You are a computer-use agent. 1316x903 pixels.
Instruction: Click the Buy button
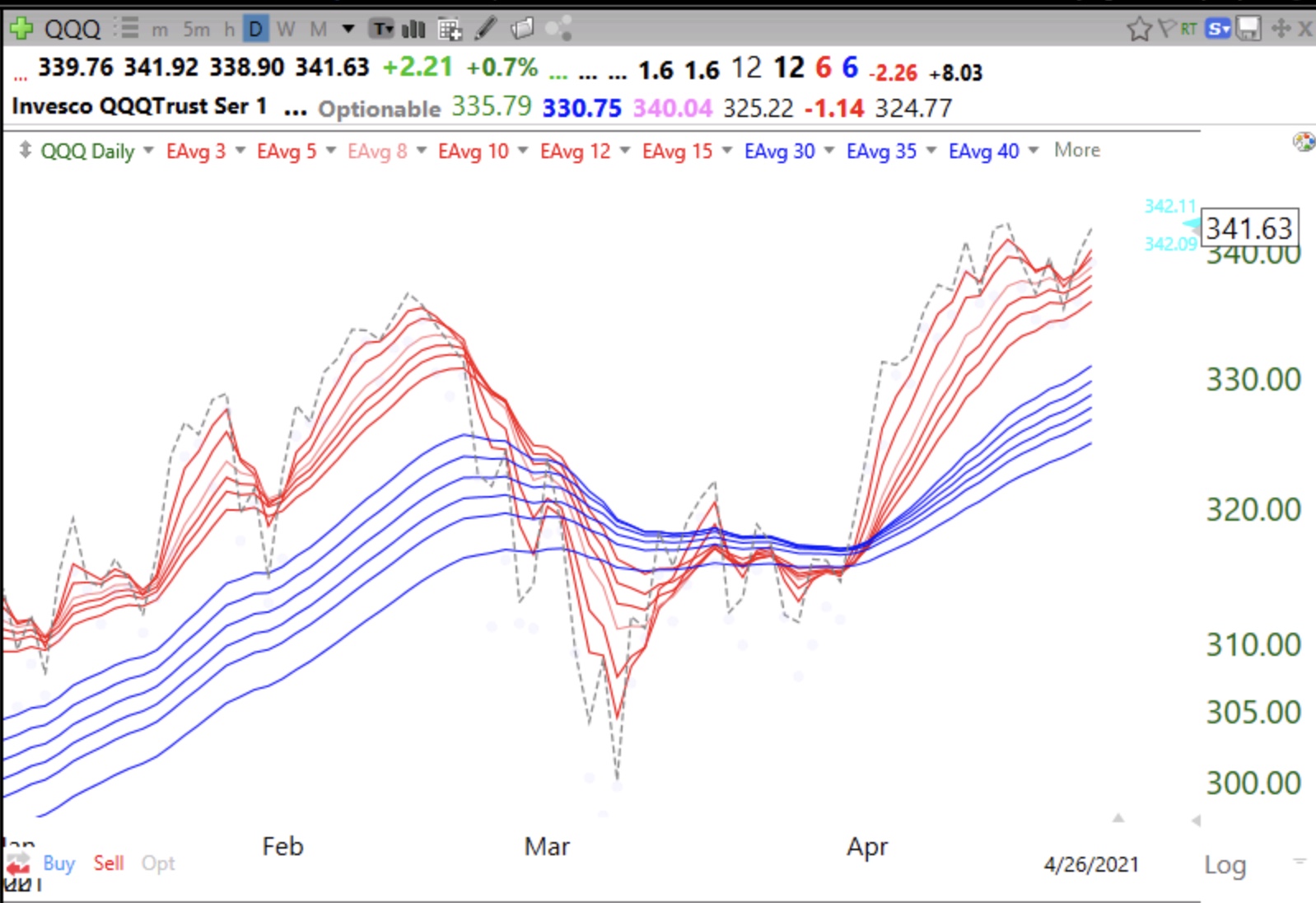(58, 863)
